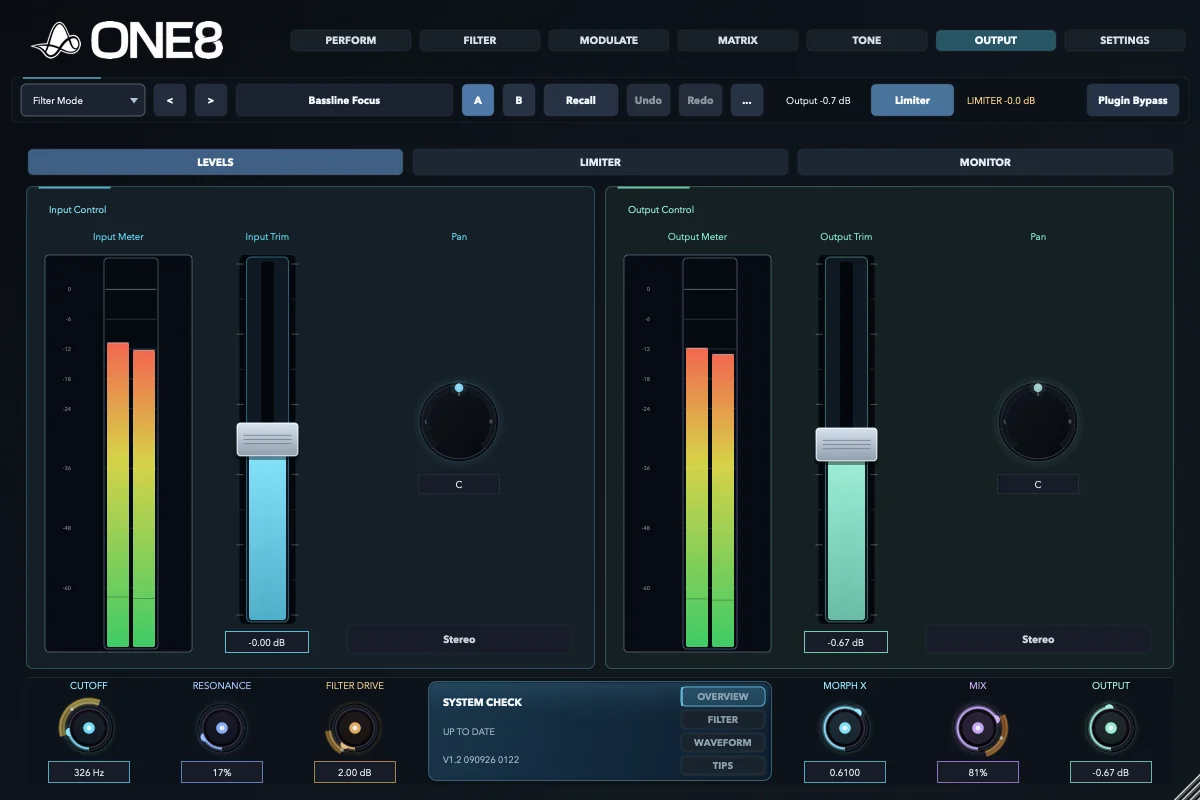Viewport: 1200px width, 800px height.
Task: Click the bottom Output knob
Action: 1110,729
